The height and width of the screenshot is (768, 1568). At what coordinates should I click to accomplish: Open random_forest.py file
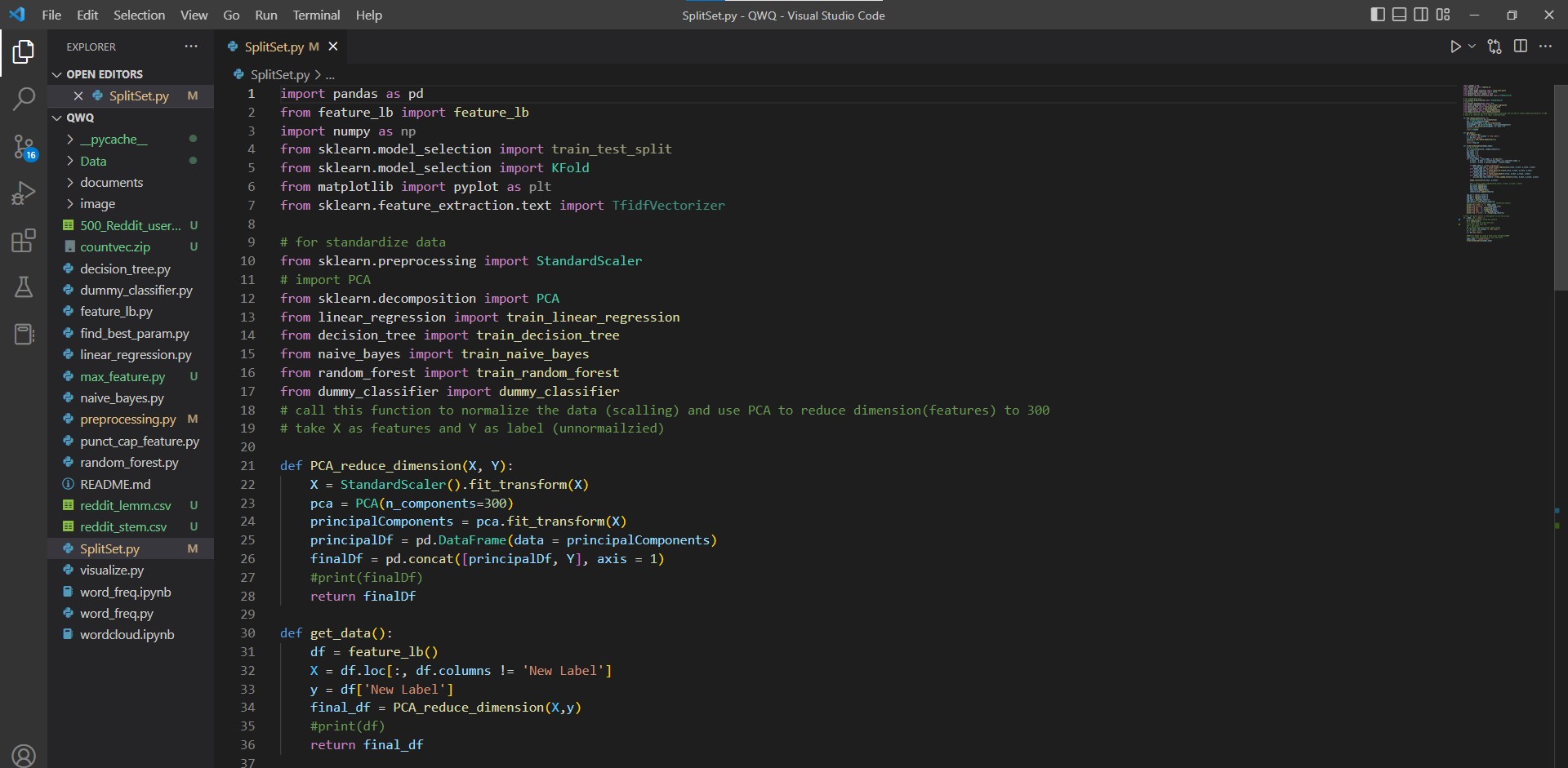[131, 462]
